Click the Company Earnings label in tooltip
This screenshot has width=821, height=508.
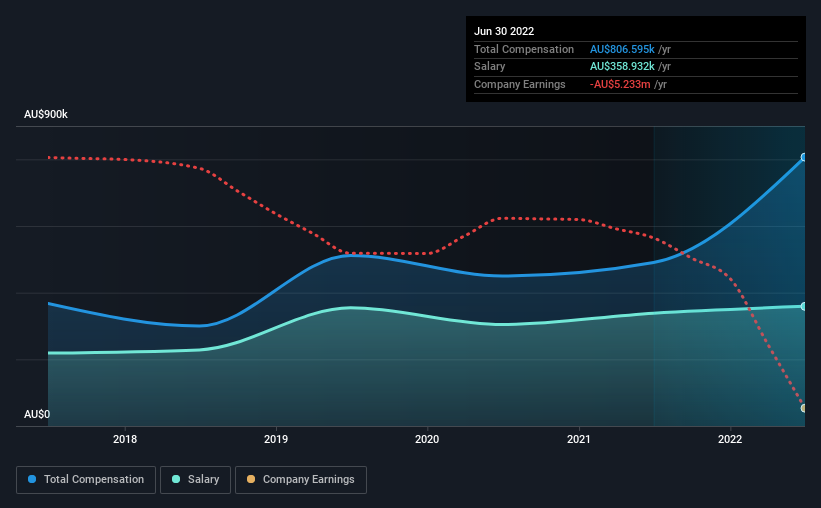pos(520,84)
